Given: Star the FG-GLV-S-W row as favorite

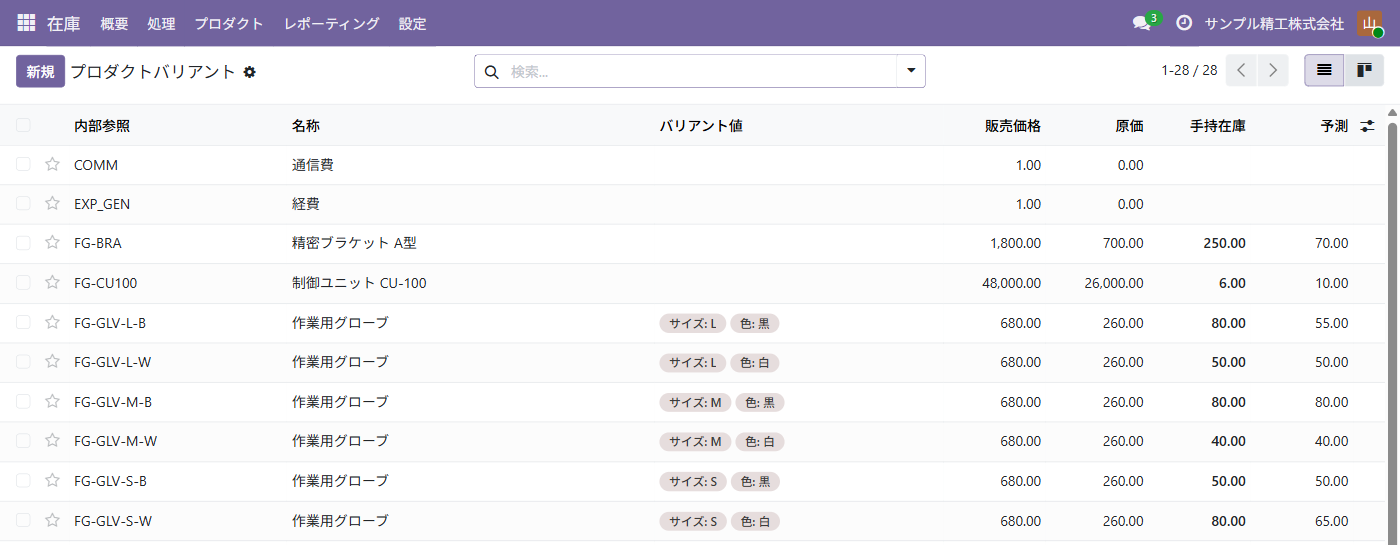Looking at the screenshot, I should (x=52, y=521).
